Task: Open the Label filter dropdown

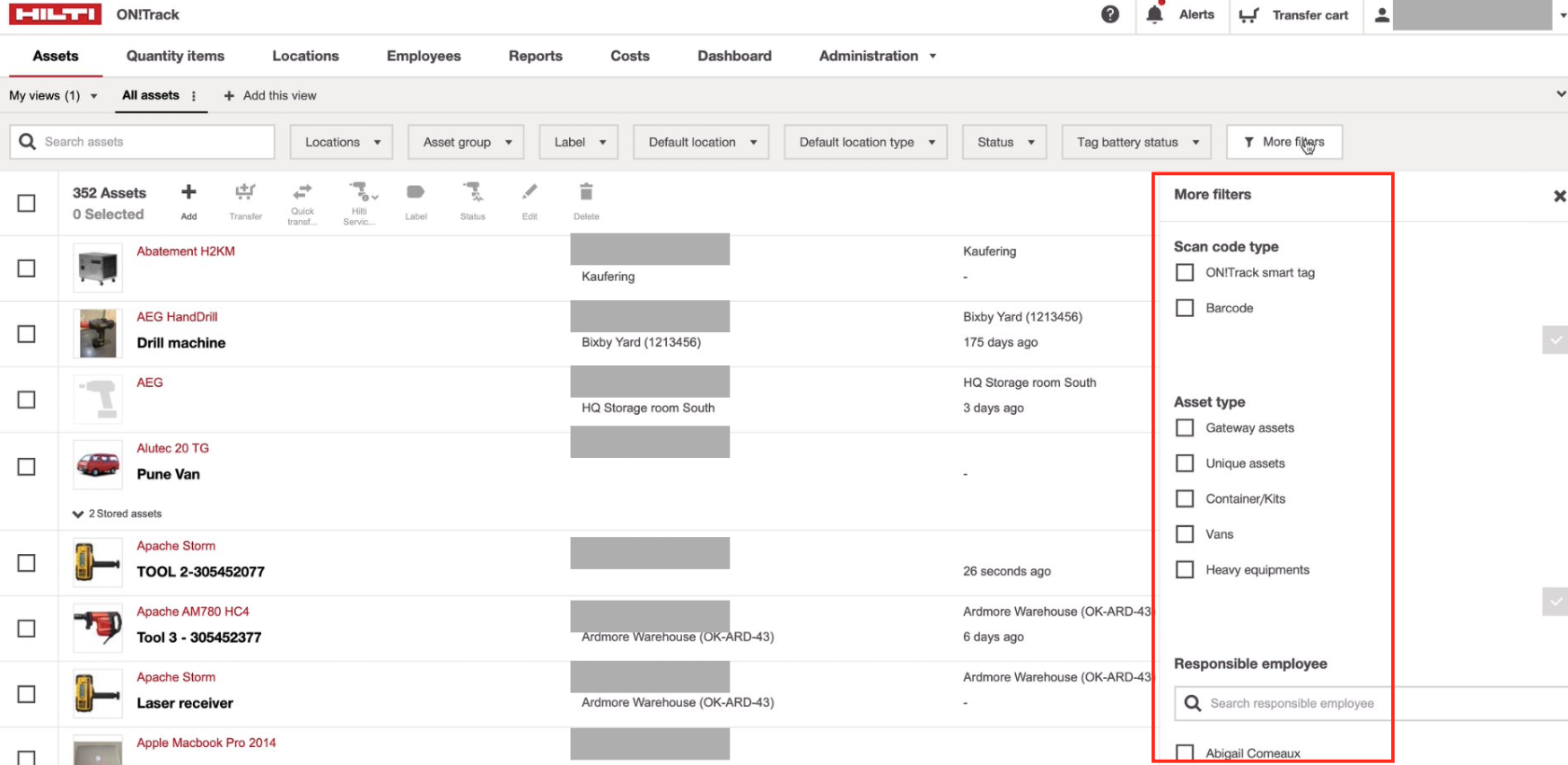Action: pyautogui.click(x=580, y=142)
